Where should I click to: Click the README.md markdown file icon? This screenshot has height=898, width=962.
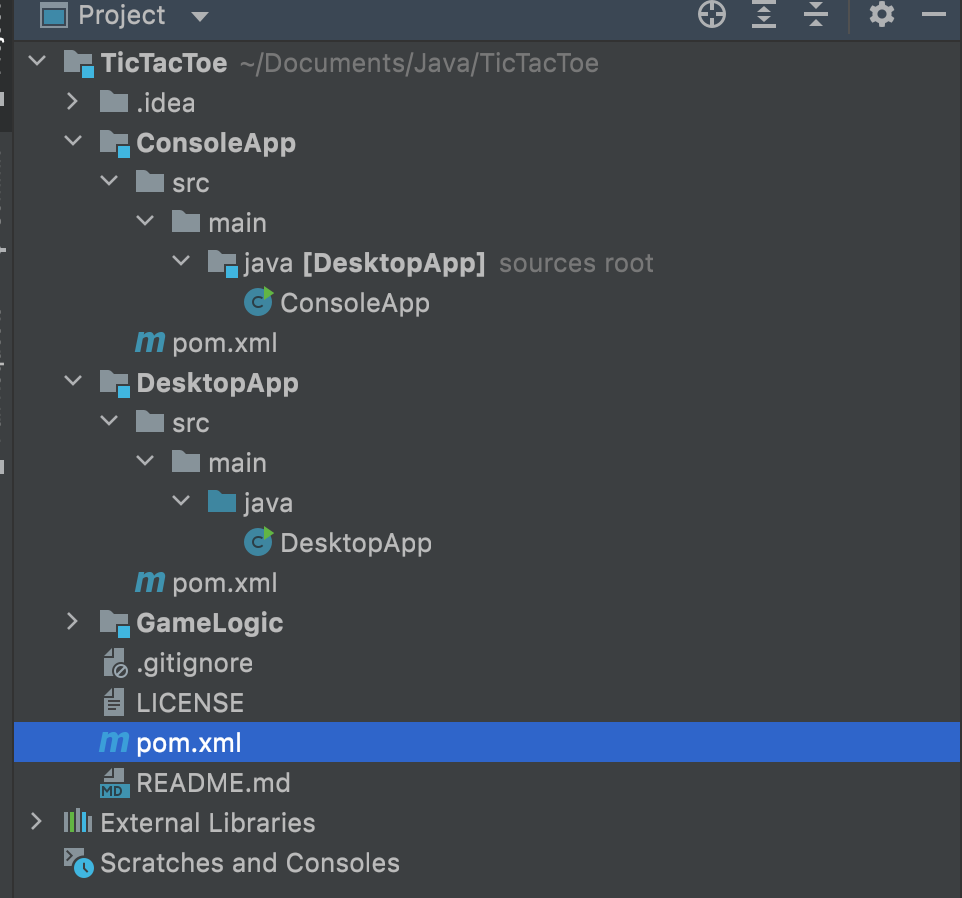(115, 783)
